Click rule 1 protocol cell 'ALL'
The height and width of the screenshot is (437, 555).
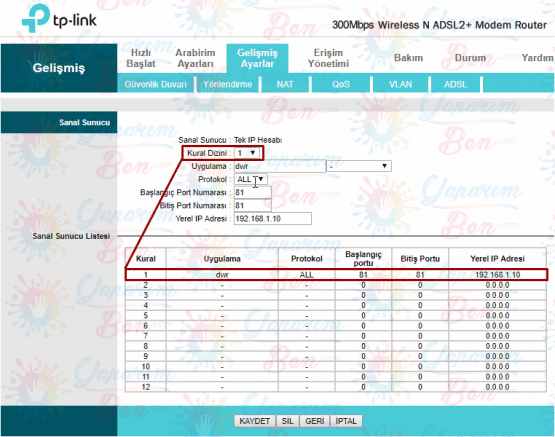(x=307, y=275)
